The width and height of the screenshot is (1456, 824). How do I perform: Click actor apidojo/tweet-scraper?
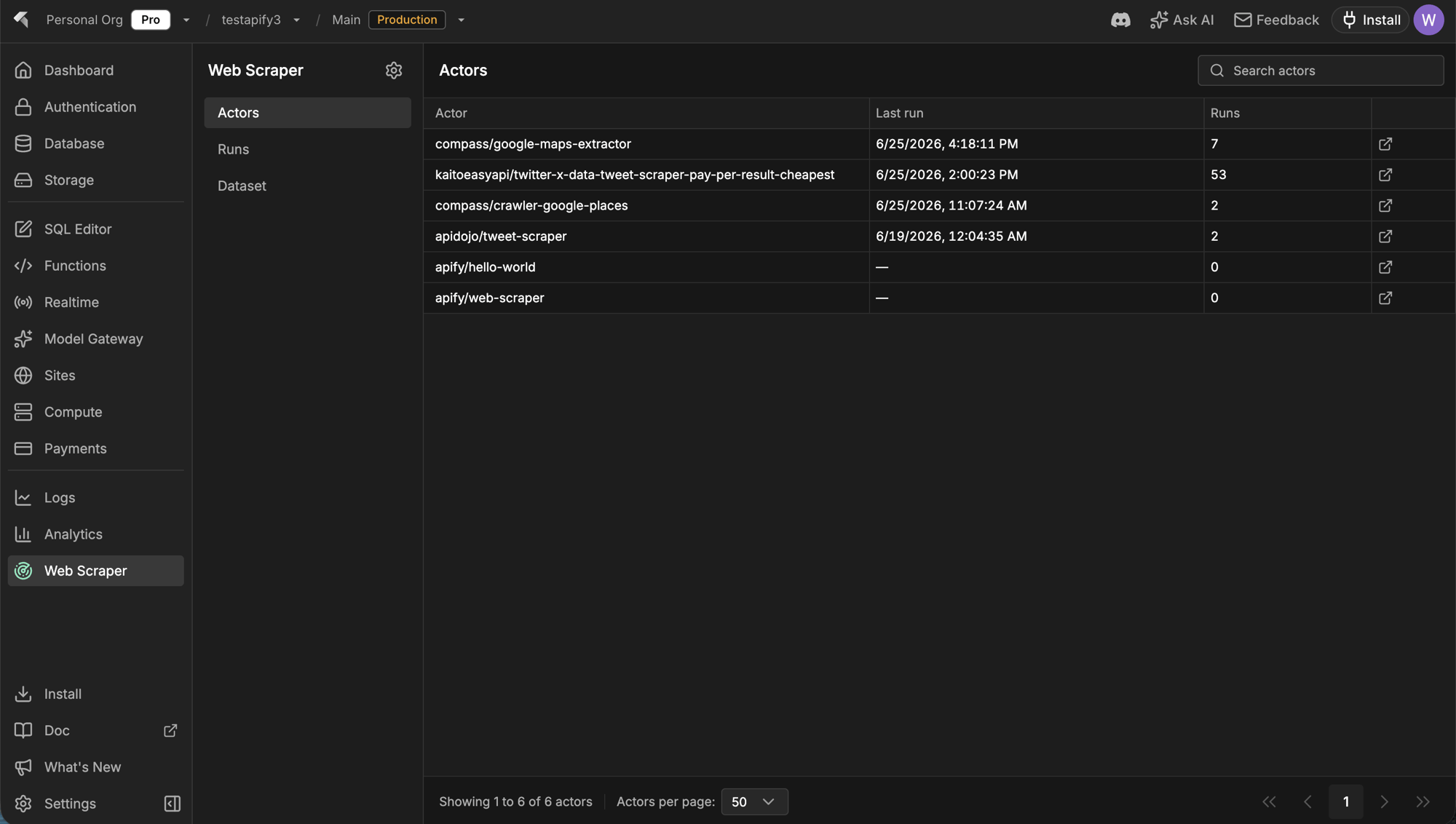pos(501,237)
